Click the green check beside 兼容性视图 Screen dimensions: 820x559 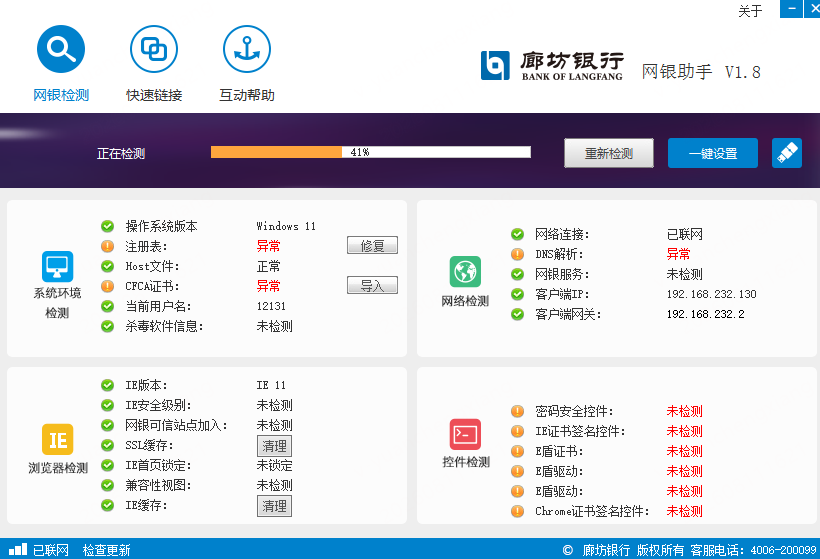point(107,485)
